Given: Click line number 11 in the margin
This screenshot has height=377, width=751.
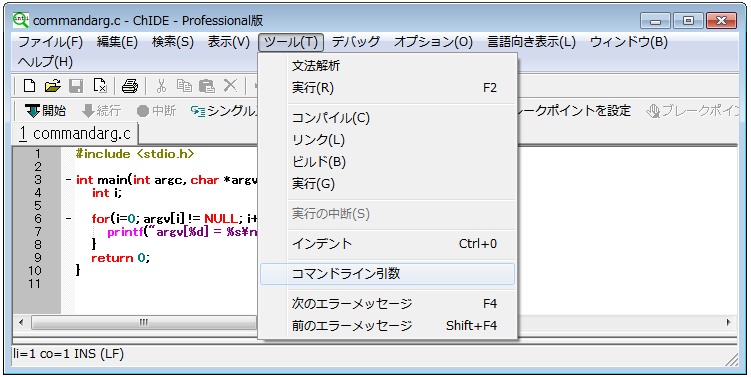Looking at the screenshot, I should tap(34, 284).
